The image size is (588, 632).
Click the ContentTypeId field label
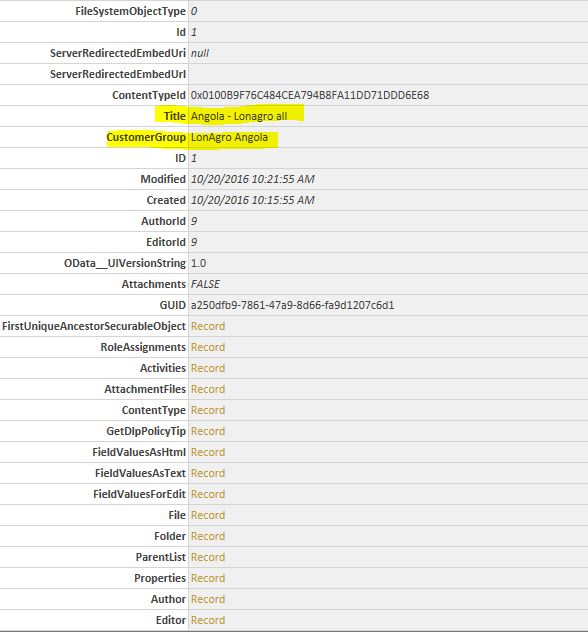point(149,95)
